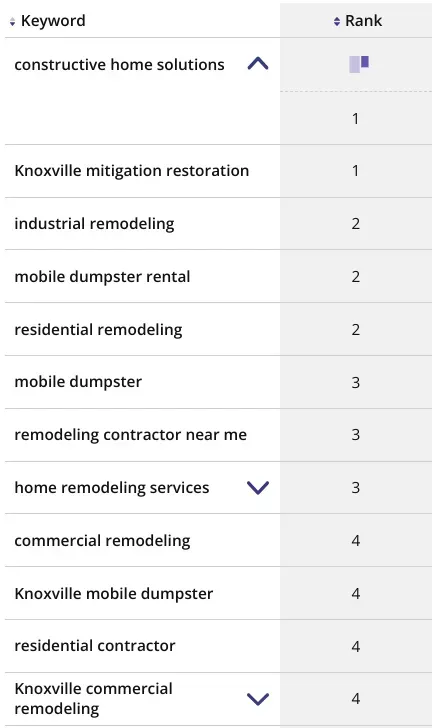Select the Knoxville mitigation restoration keyword
Image resolution: width=432 pixels, height=728 pixels.
tap(131, 171)
